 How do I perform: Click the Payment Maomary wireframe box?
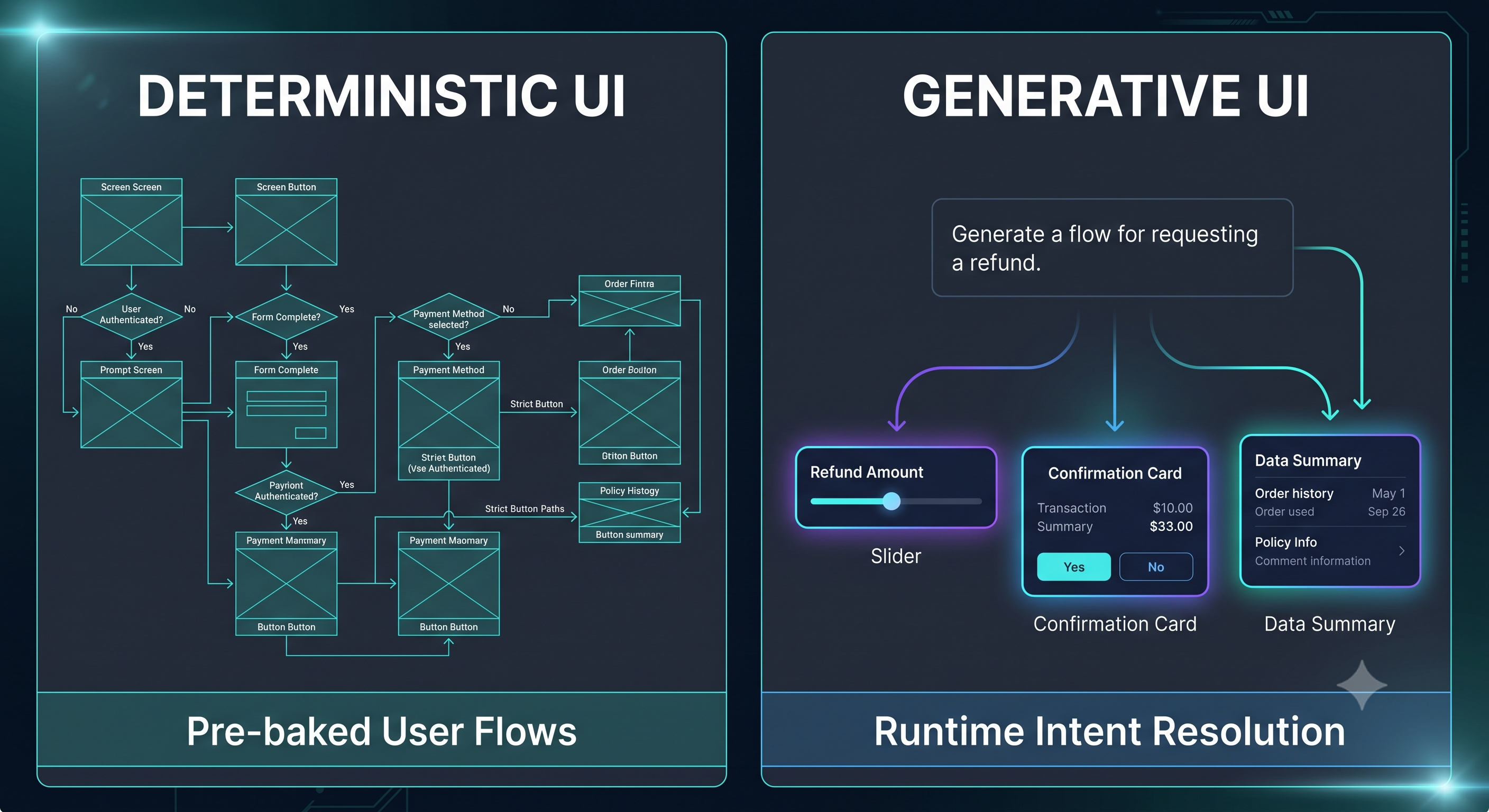448,584
